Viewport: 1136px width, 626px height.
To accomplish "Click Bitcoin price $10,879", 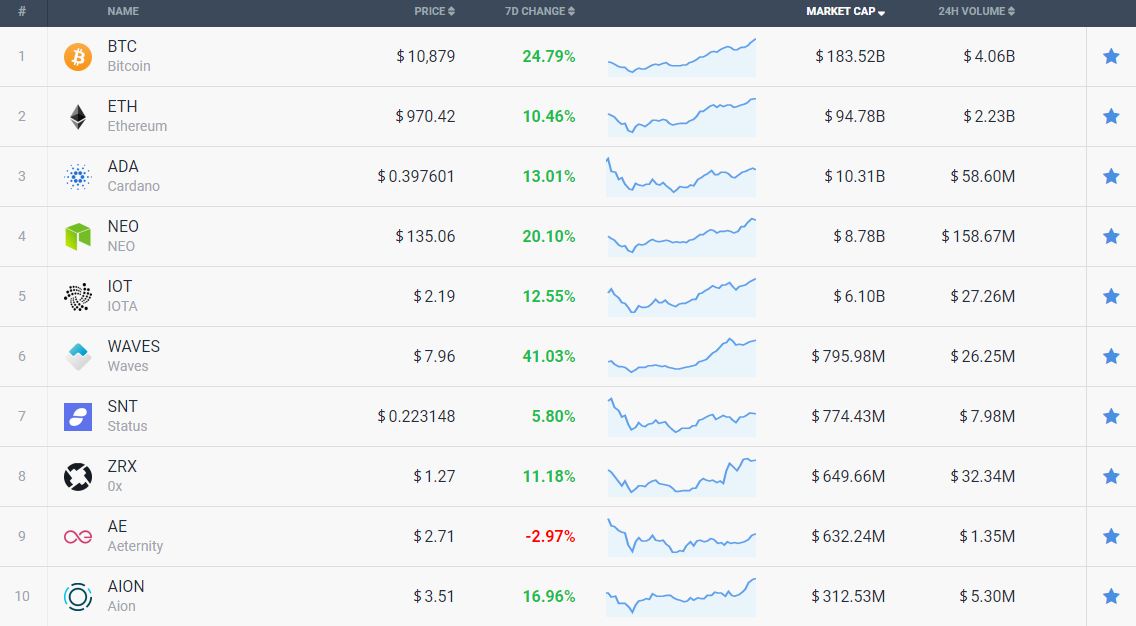I will (x=425, y=57).
